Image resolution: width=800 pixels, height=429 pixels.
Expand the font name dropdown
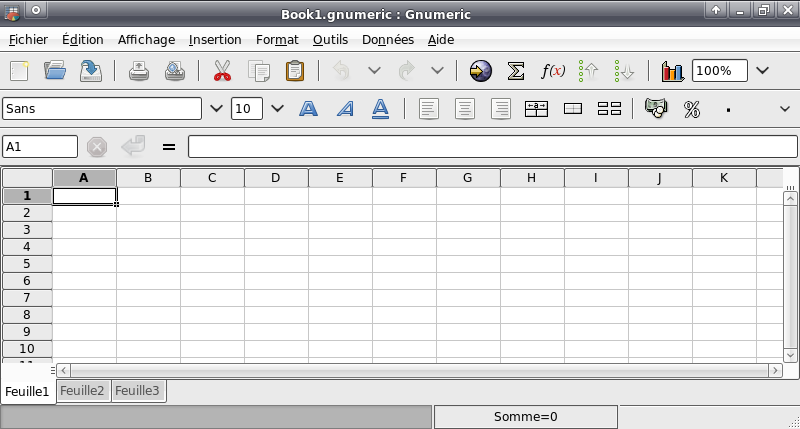pyautogui.click(x=216, y=109)
